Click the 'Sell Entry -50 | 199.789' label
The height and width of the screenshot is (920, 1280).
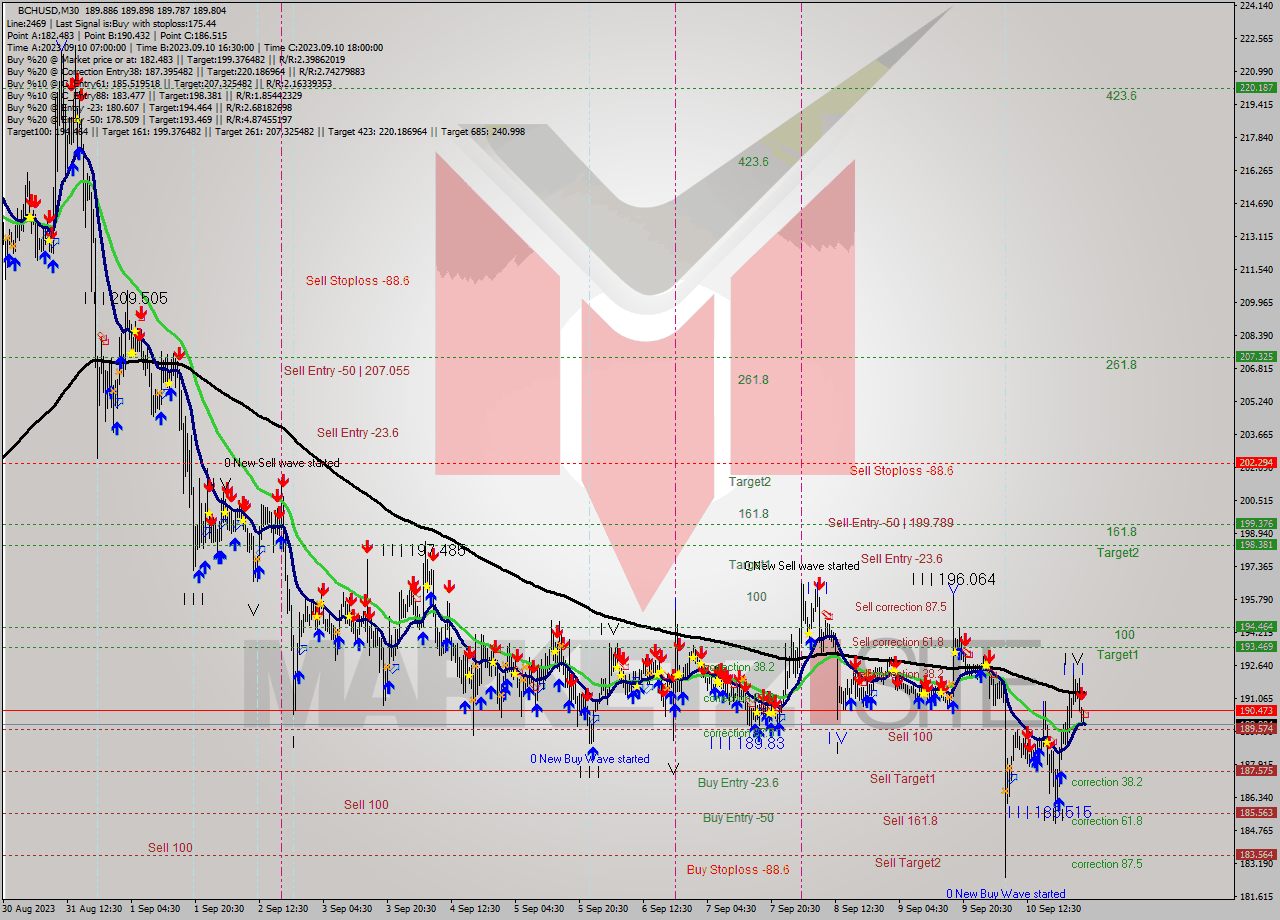click(x=890, y=522)
